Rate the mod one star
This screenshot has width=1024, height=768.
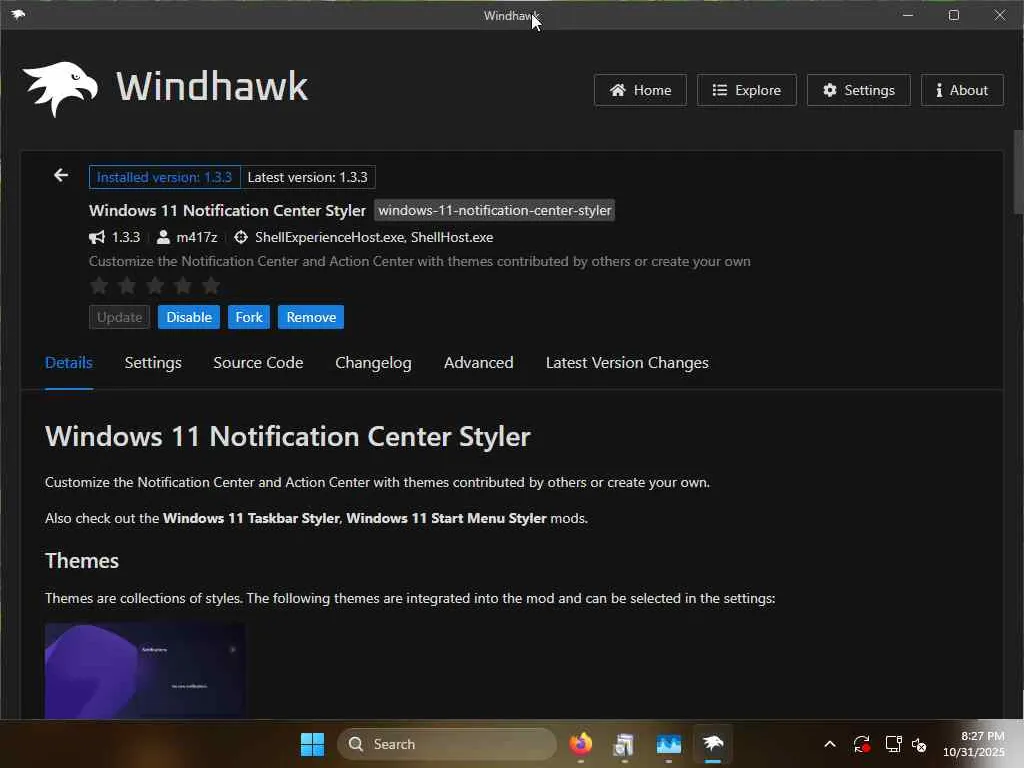[99, 285]
